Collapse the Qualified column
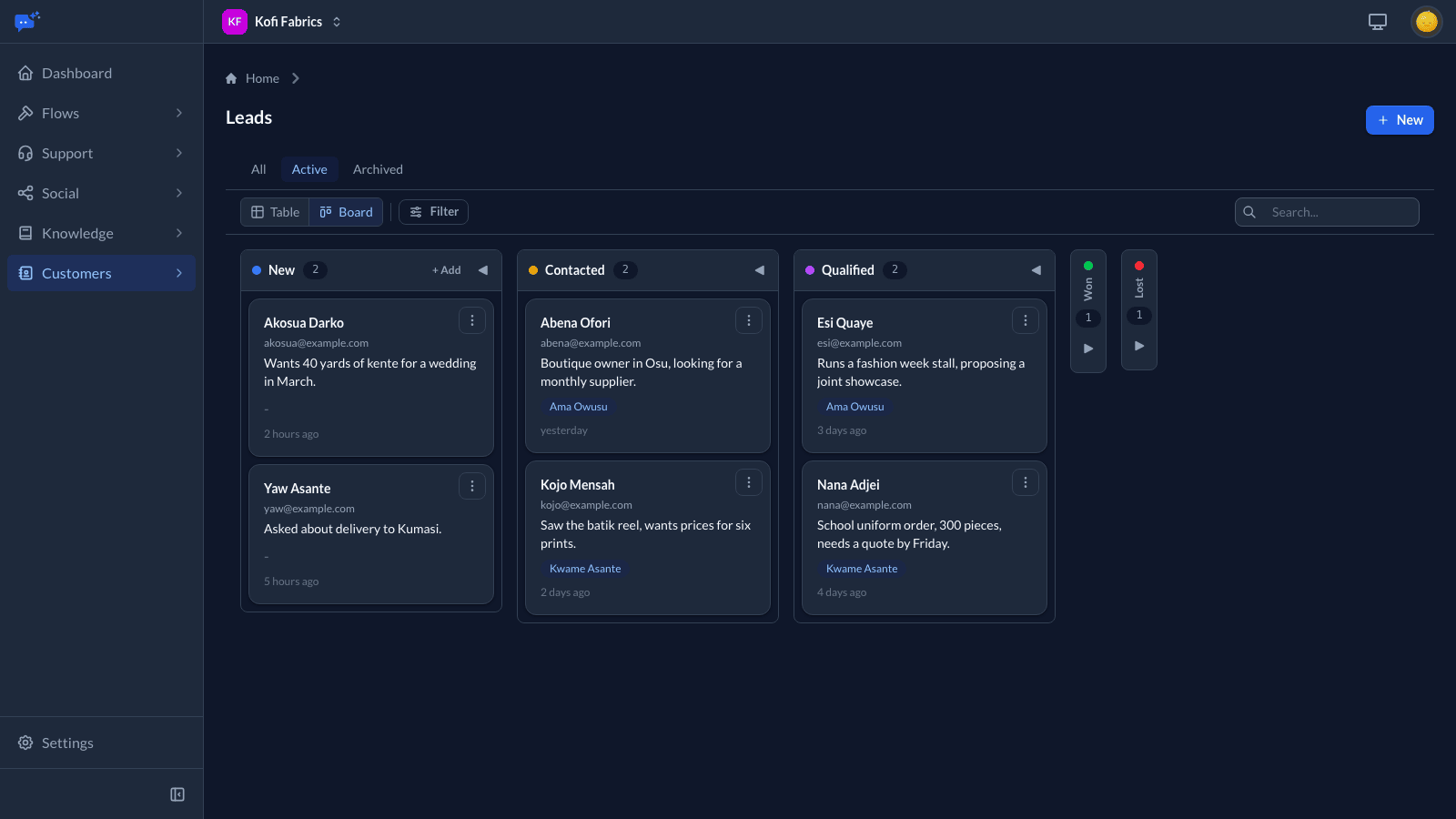 coord(1036,270)
